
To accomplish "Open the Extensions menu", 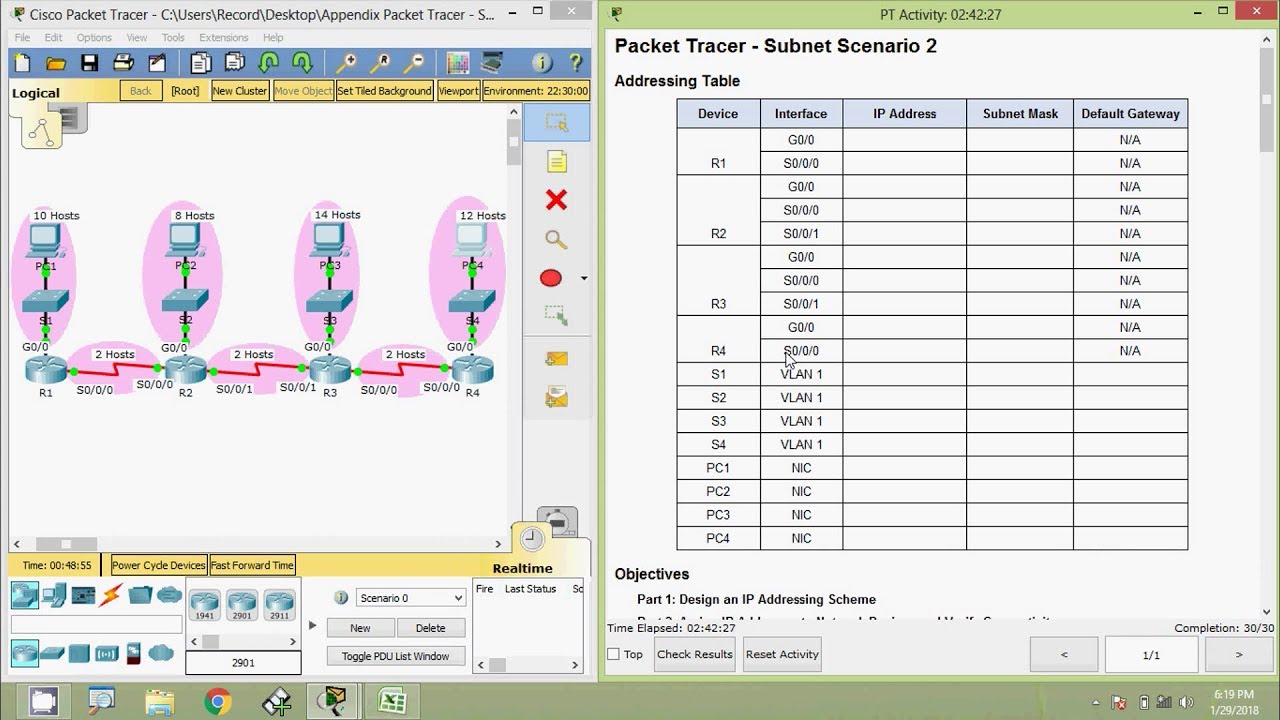I will (223, 38).
